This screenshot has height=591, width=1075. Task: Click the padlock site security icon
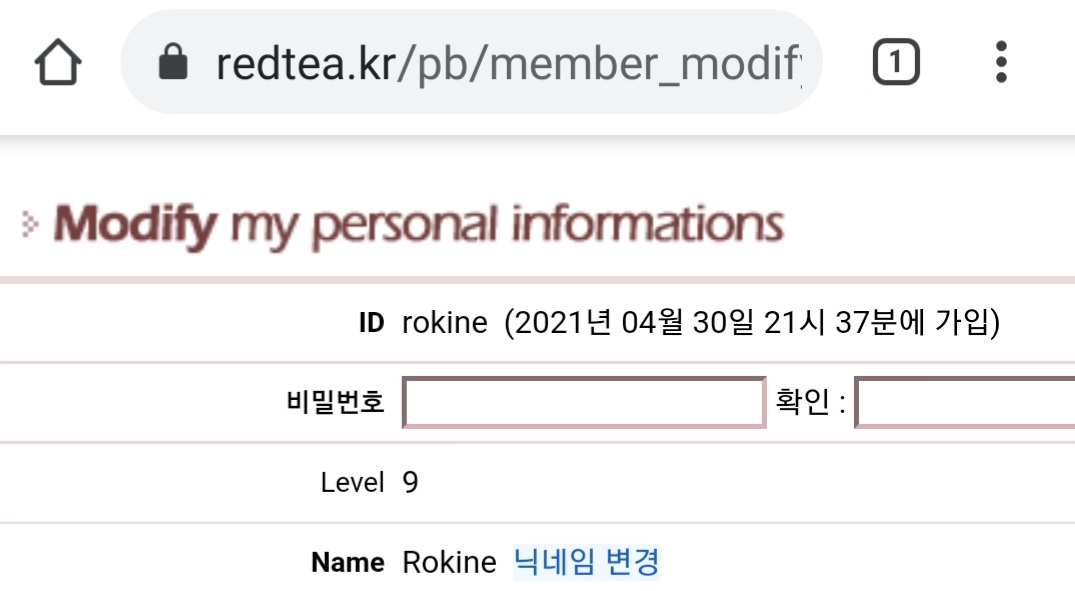173,64
